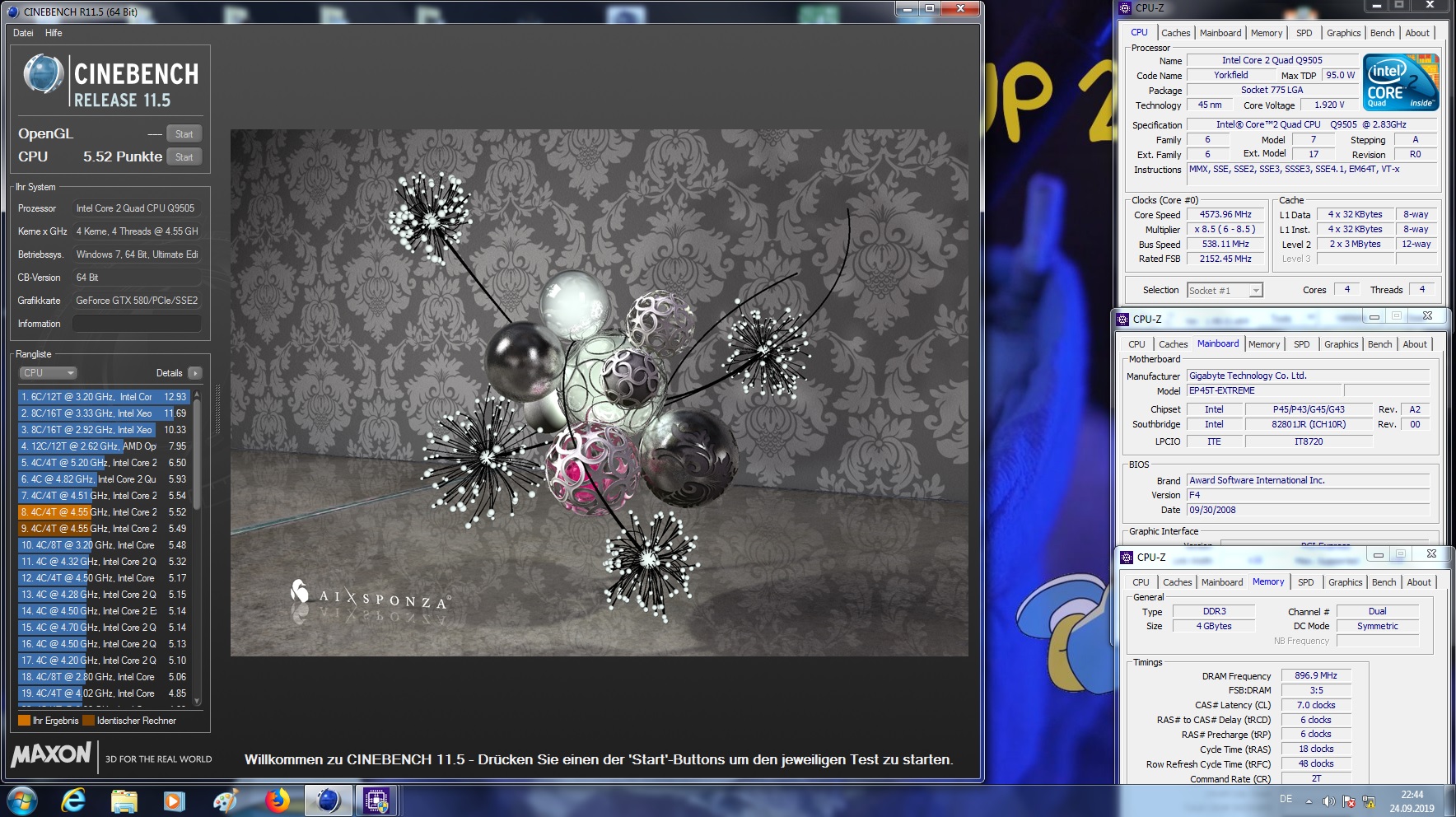Switch to Caches tab in Memory CPU-Z window
Viewport: 1456px width, 817px height.
[1177, 582]
